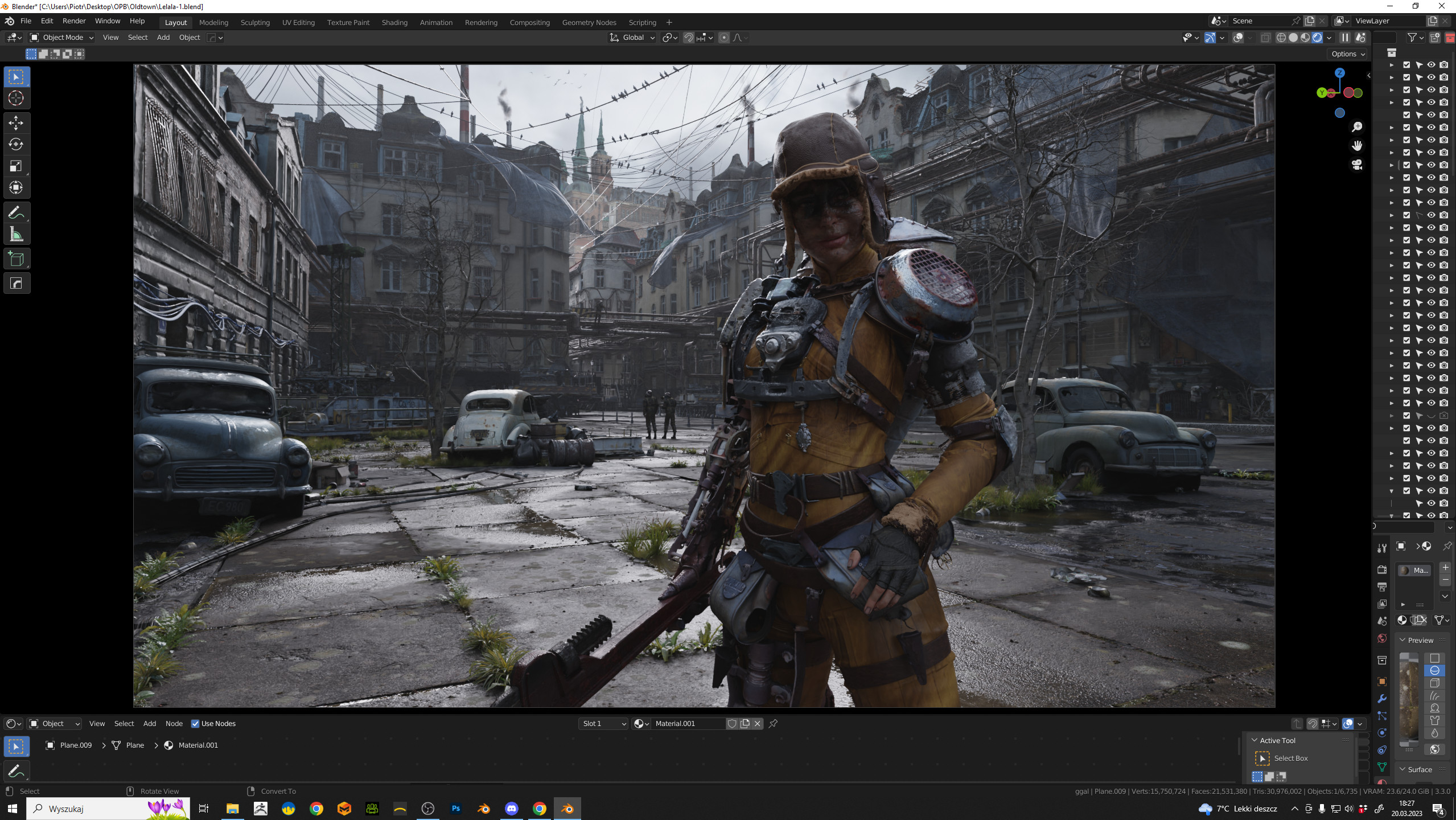Open the World properties tab

point(1381,638)
